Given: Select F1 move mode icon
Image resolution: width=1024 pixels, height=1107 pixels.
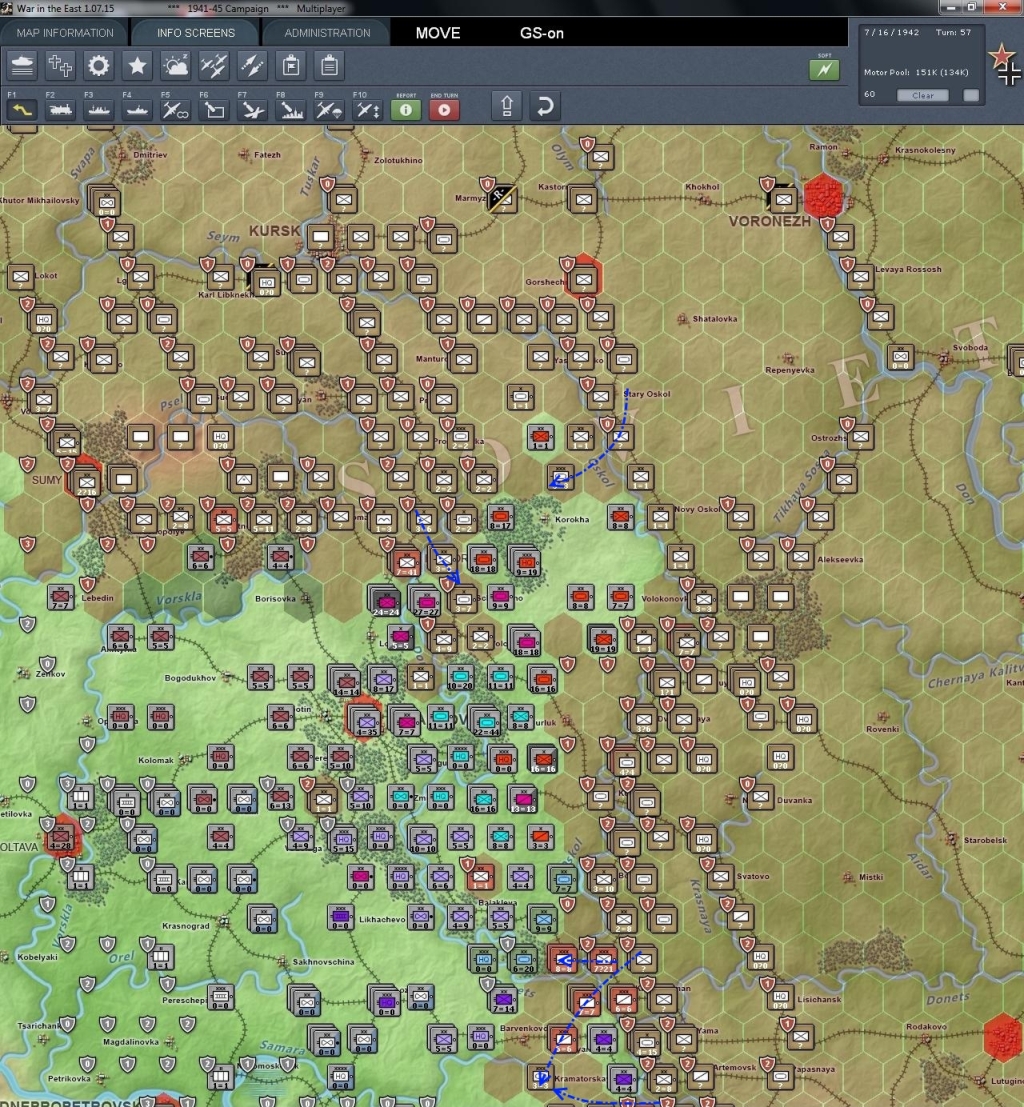Looking at the screenshot, I should pos(22,110).
